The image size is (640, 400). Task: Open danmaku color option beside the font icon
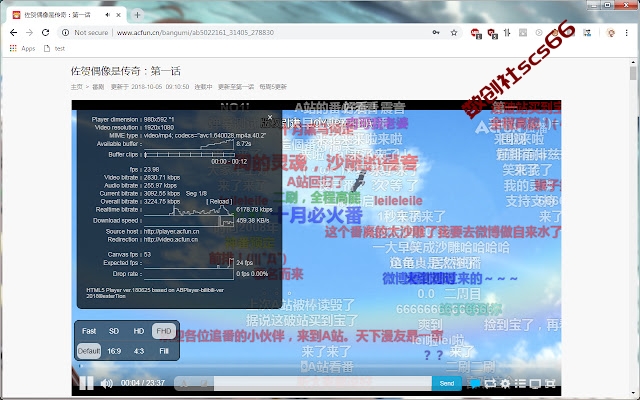[x=204, y=383]
